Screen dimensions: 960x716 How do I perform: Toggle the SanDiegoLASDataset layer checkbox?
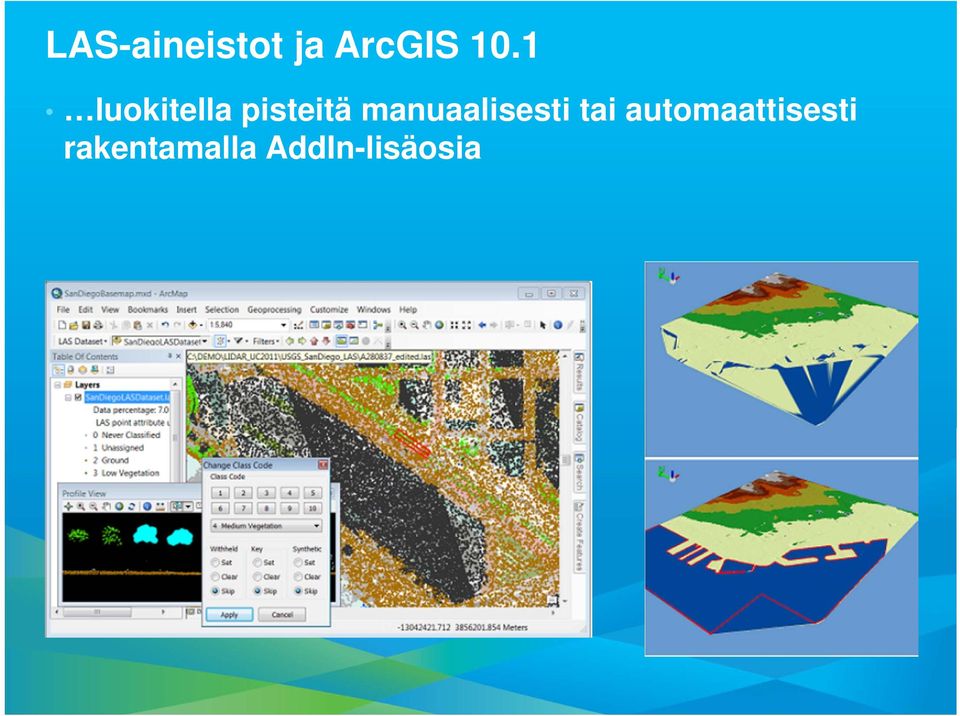[x=78, y=398]
